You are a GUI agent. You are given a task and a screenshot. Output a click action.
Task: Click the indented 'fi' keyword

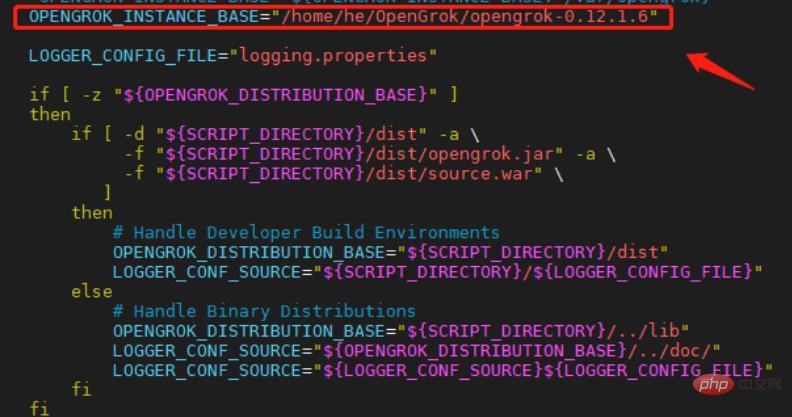[81, 389]
